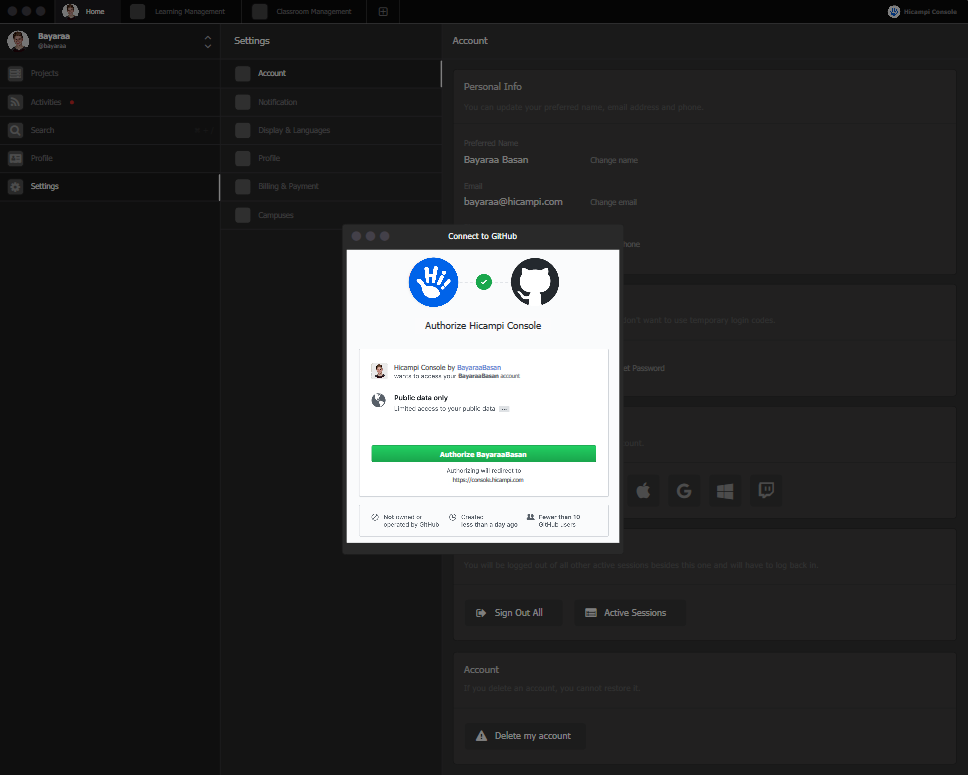This screenshot has height=775, width=968.
Task: Connect account using the Microsoft icon
Action: 725,490
